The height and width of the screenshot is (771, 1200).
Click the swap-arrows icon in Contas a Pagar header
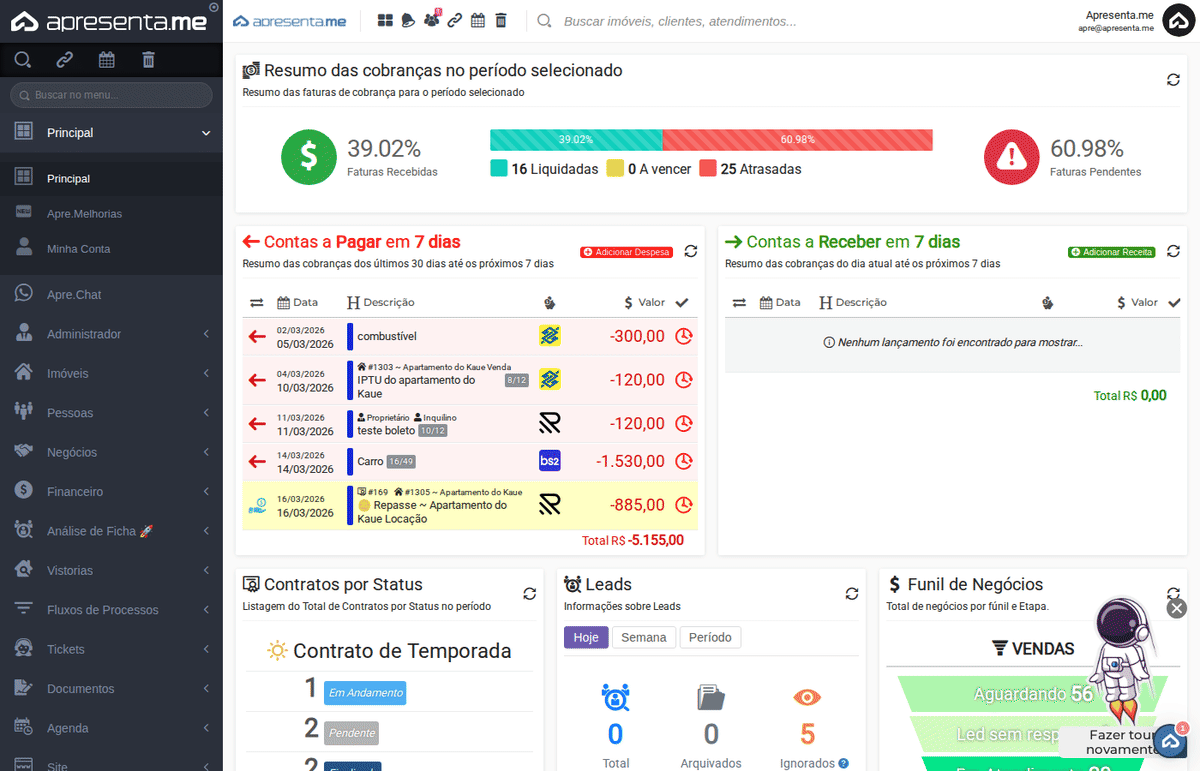pos(256,302)
